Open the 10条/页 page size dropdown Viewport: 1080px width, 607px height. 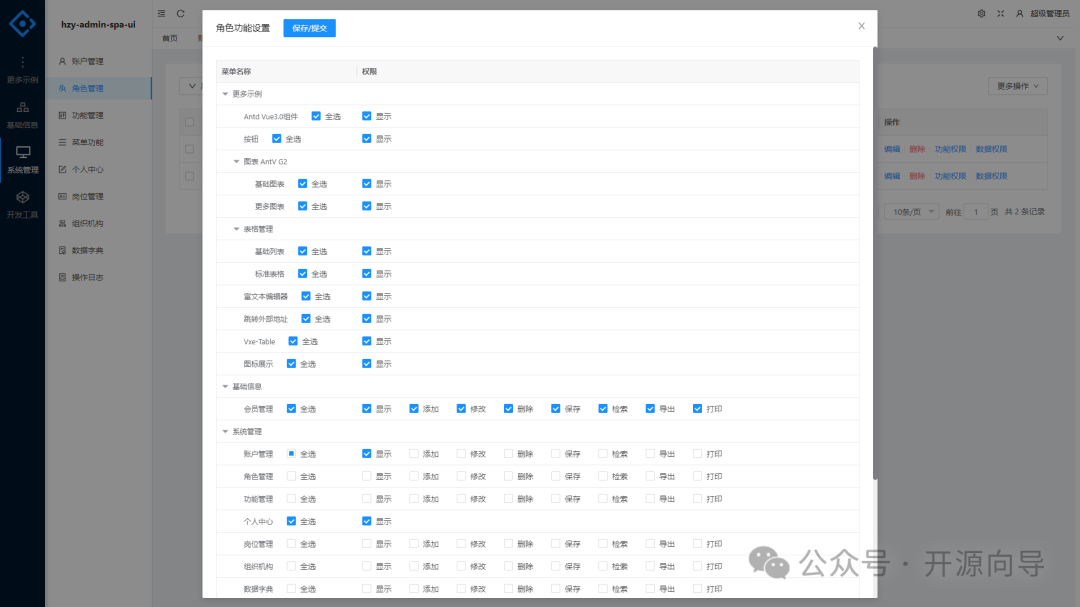point(911,212)
